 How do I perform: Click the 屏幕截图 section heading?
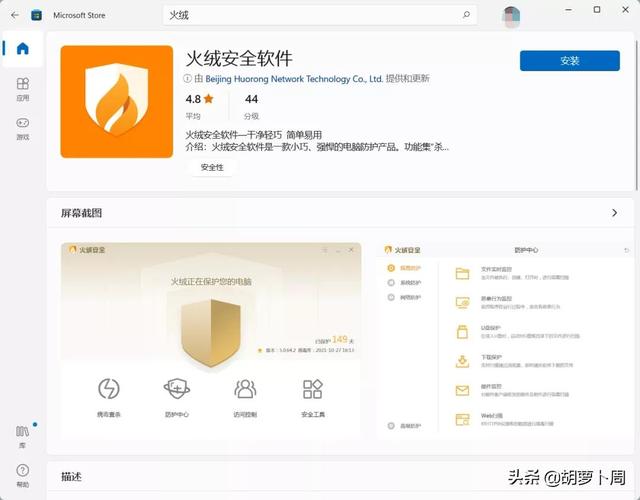pyautogui.click(x=81, y=213)
